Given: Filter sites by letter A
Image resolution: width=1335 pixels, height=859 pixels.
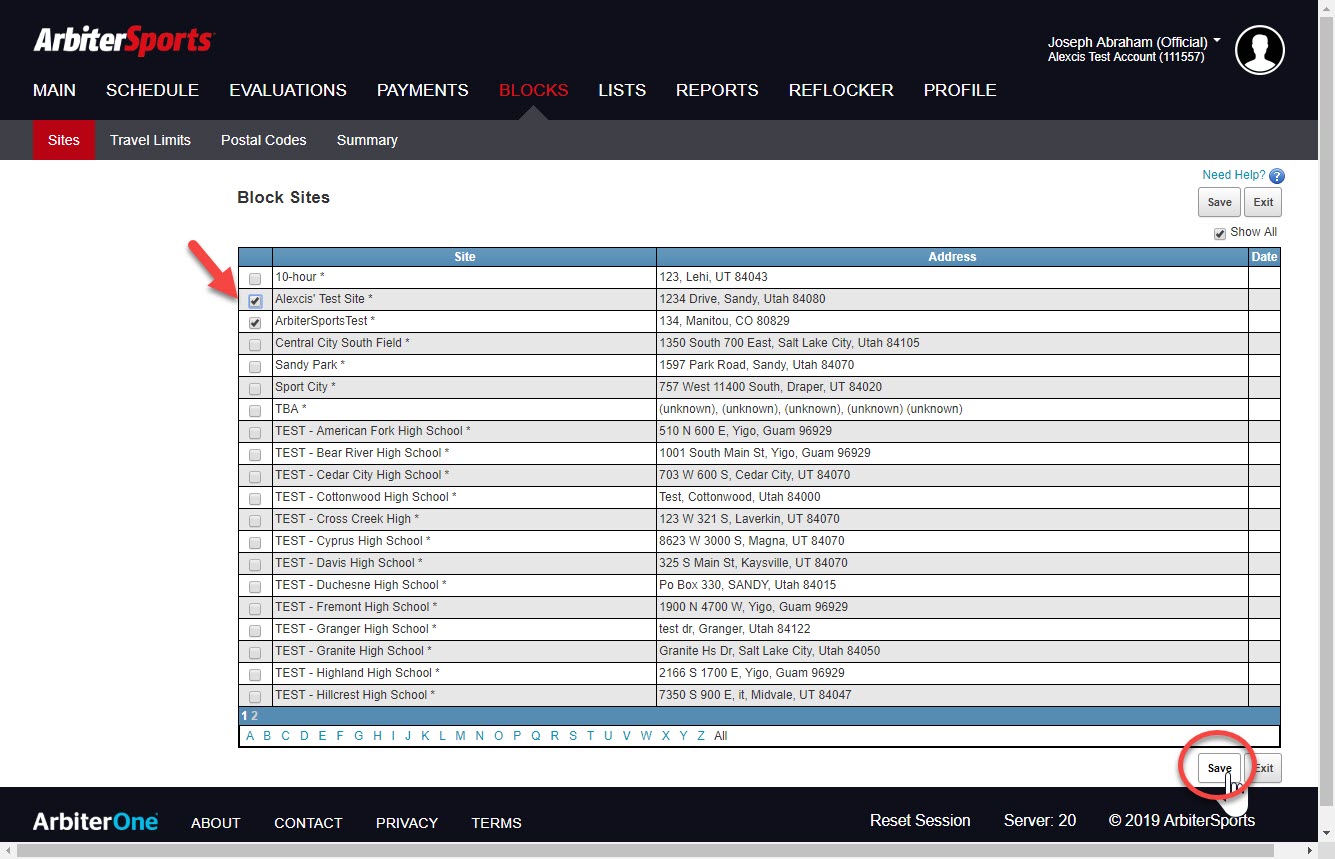Looking at the screenshot, I should tap(250, 736).
